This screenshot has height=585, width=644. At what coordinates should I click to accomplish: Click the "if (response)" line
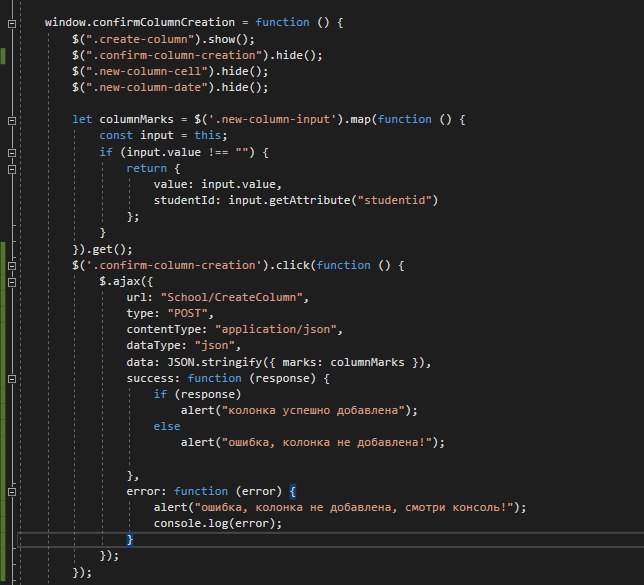point(197,394)
